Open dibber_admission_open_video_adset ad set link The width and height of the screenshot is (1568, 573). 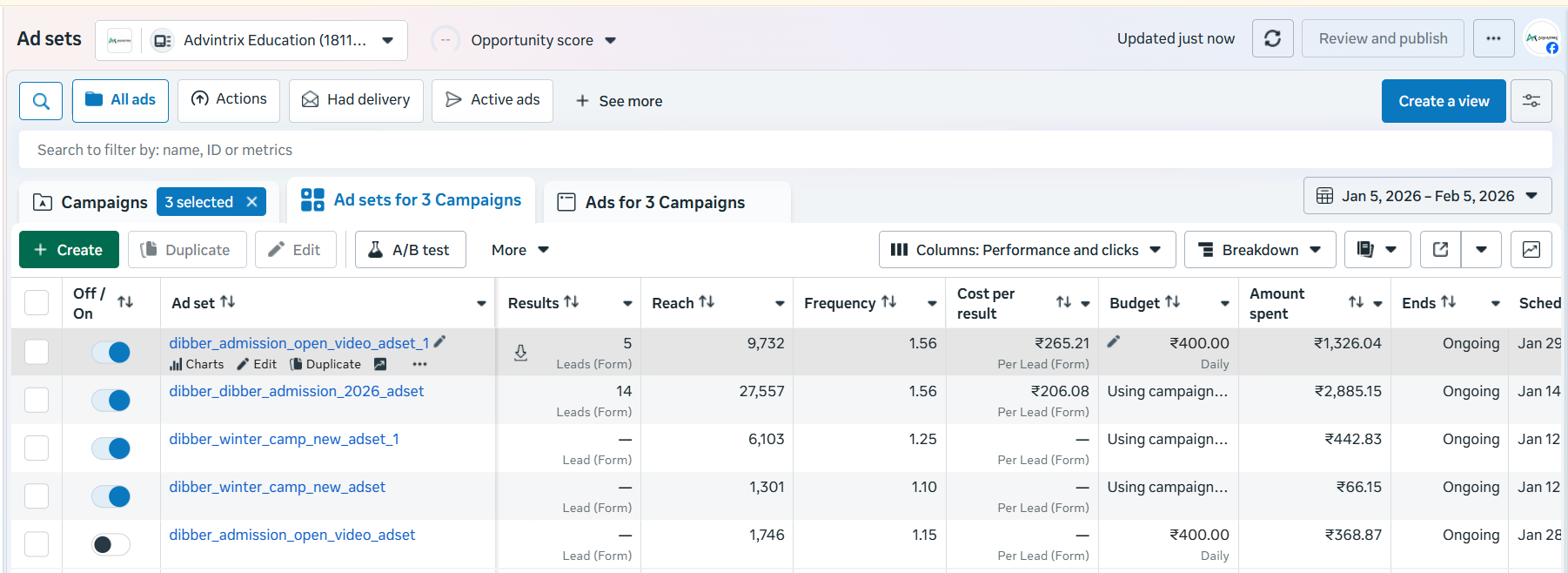click(x=291, y=535)
